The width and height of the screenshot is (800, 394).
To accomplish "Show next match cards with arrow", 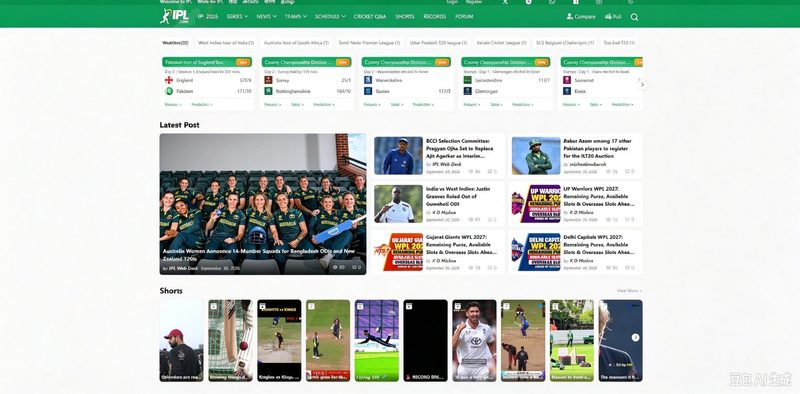I will click(x=642, y=85).
